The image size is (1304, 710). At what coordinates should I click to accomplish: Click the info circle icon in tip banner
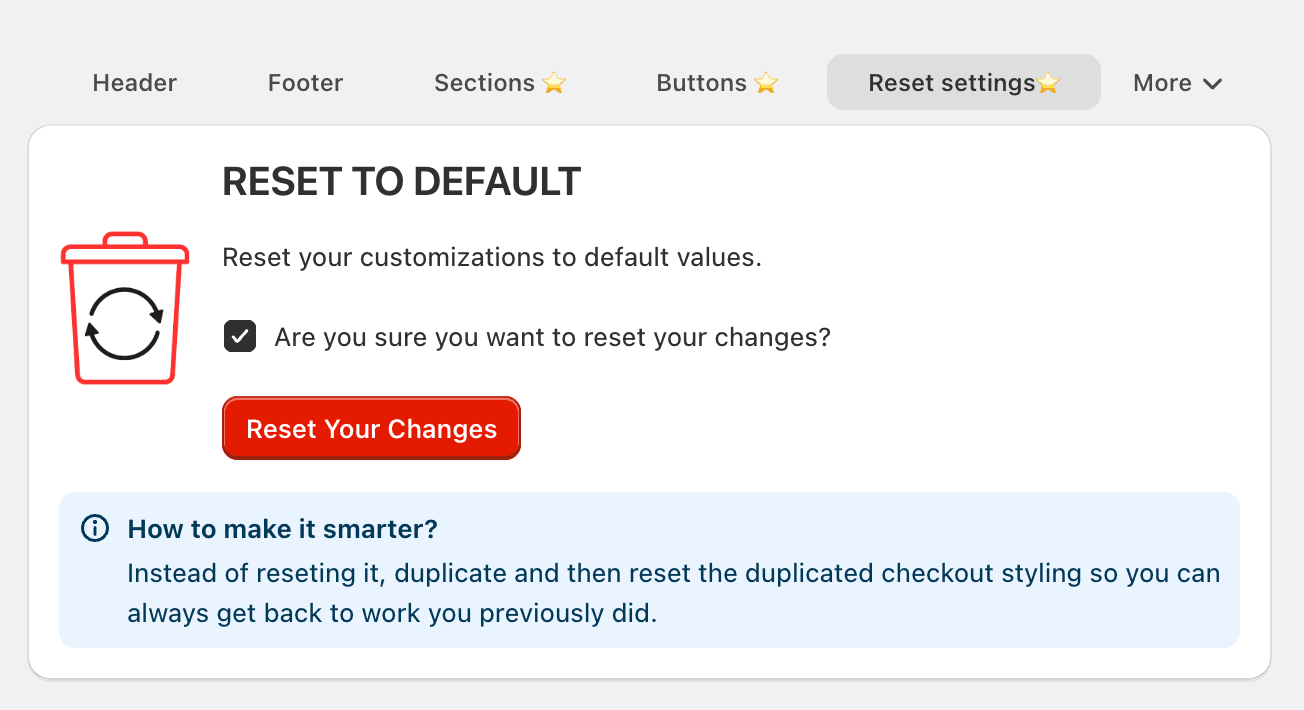94,529
